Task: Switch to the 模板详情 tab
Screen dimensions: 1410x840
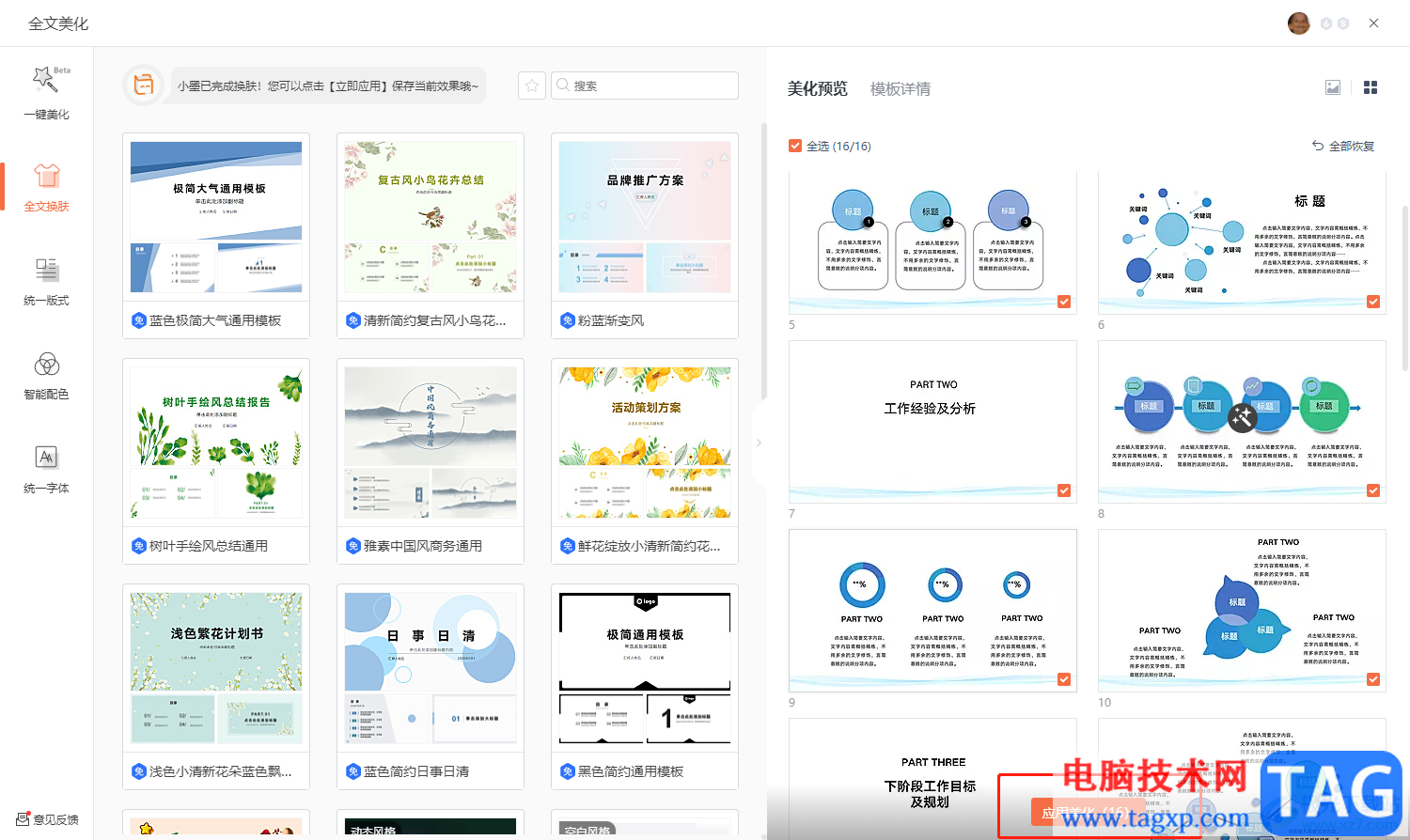Action: click(x=900, y=88)
